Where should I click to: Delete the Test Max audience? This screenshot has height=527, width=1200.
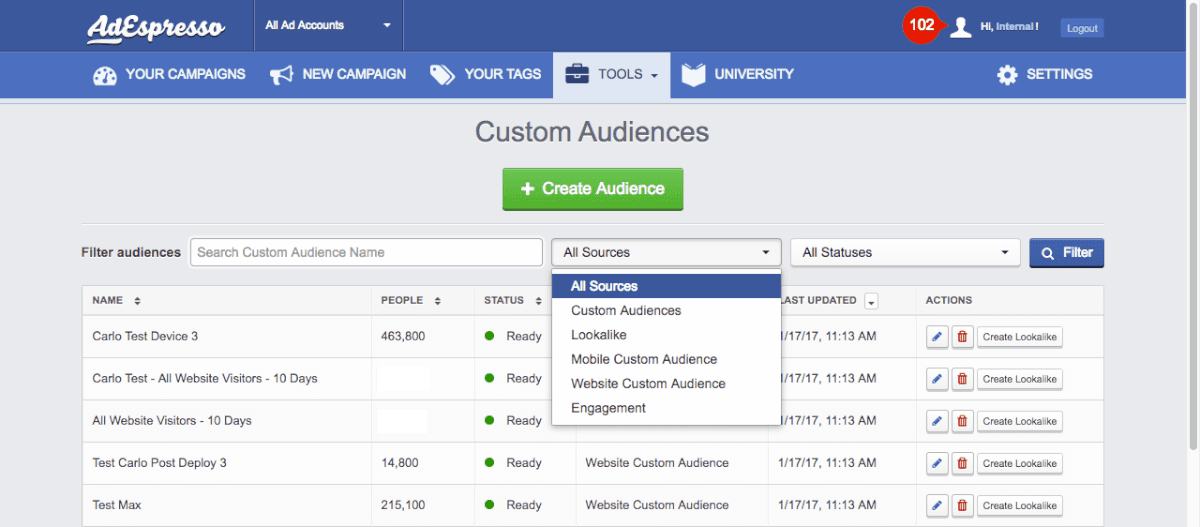click(962, 506)
